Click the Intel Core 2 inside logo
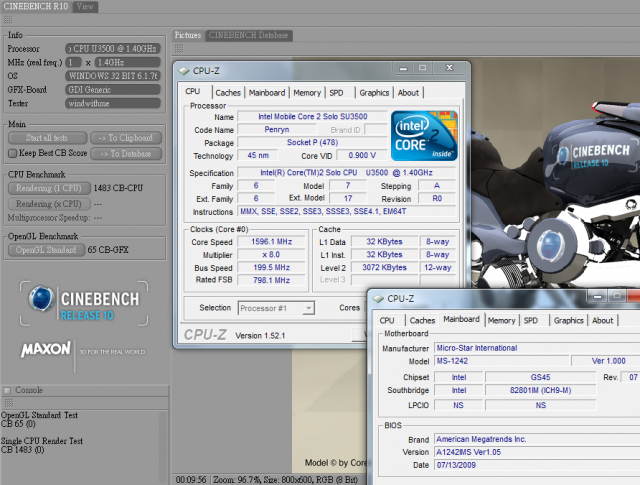640x485 pixels. point(424,136)
